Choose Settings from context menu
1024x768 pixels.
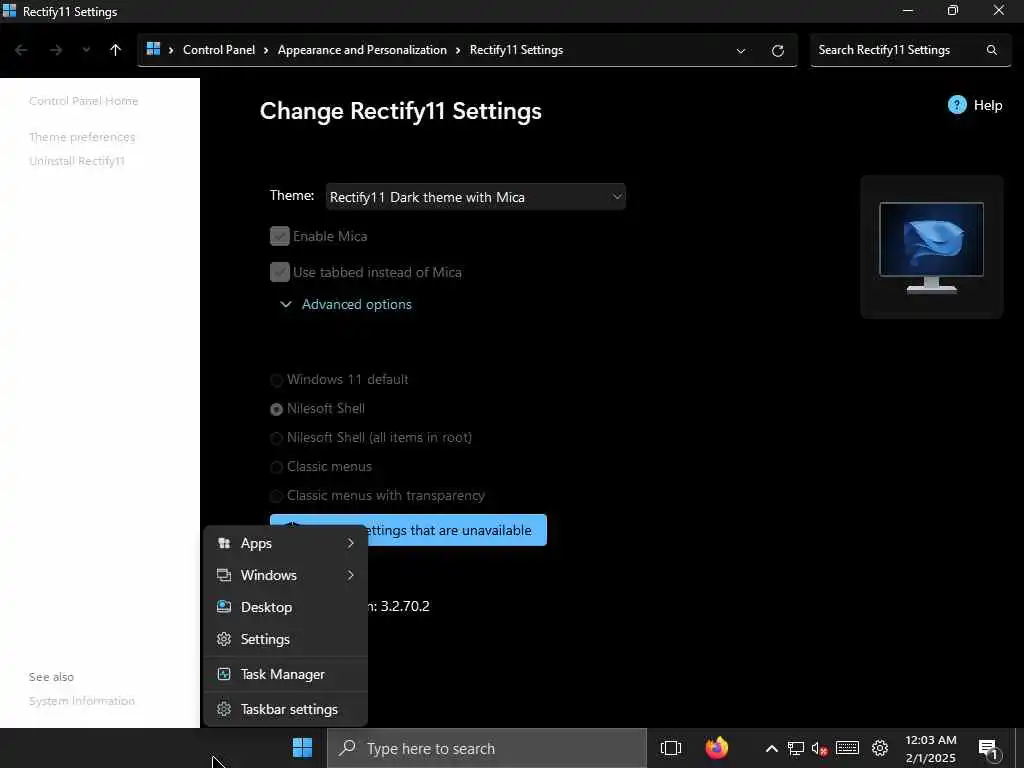pos(285,639)
